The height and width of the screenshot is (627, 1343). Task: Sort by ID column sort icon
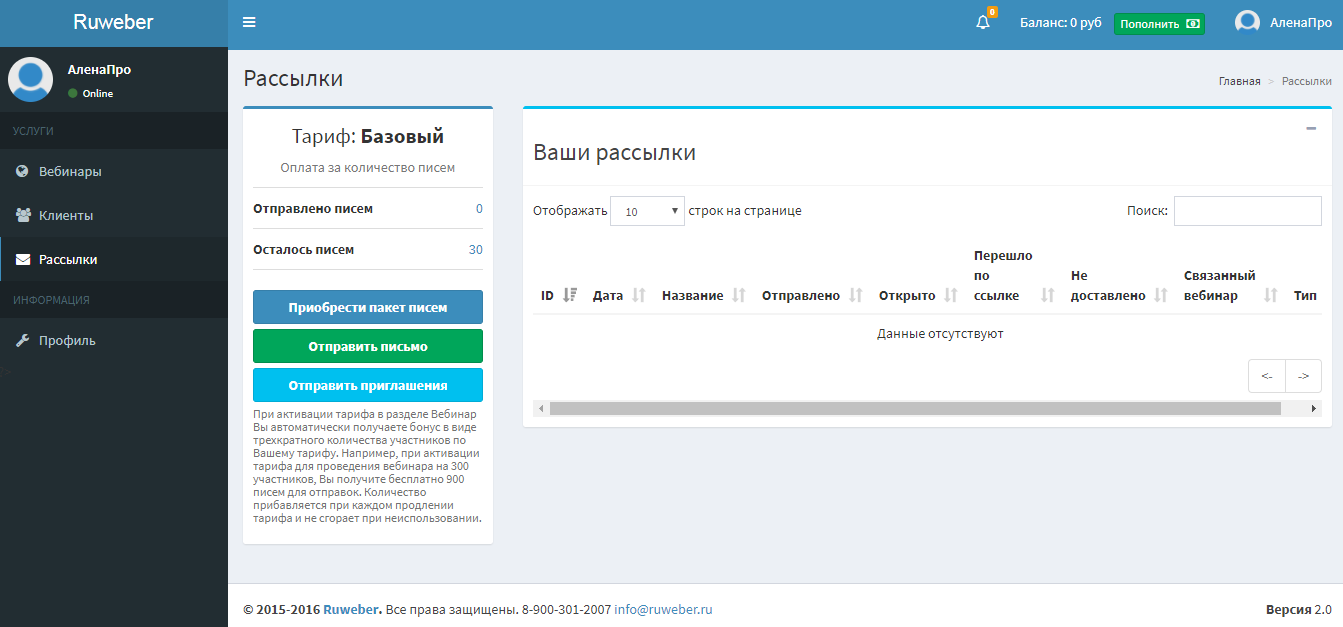pyautogui.click(x=570, y=295)
